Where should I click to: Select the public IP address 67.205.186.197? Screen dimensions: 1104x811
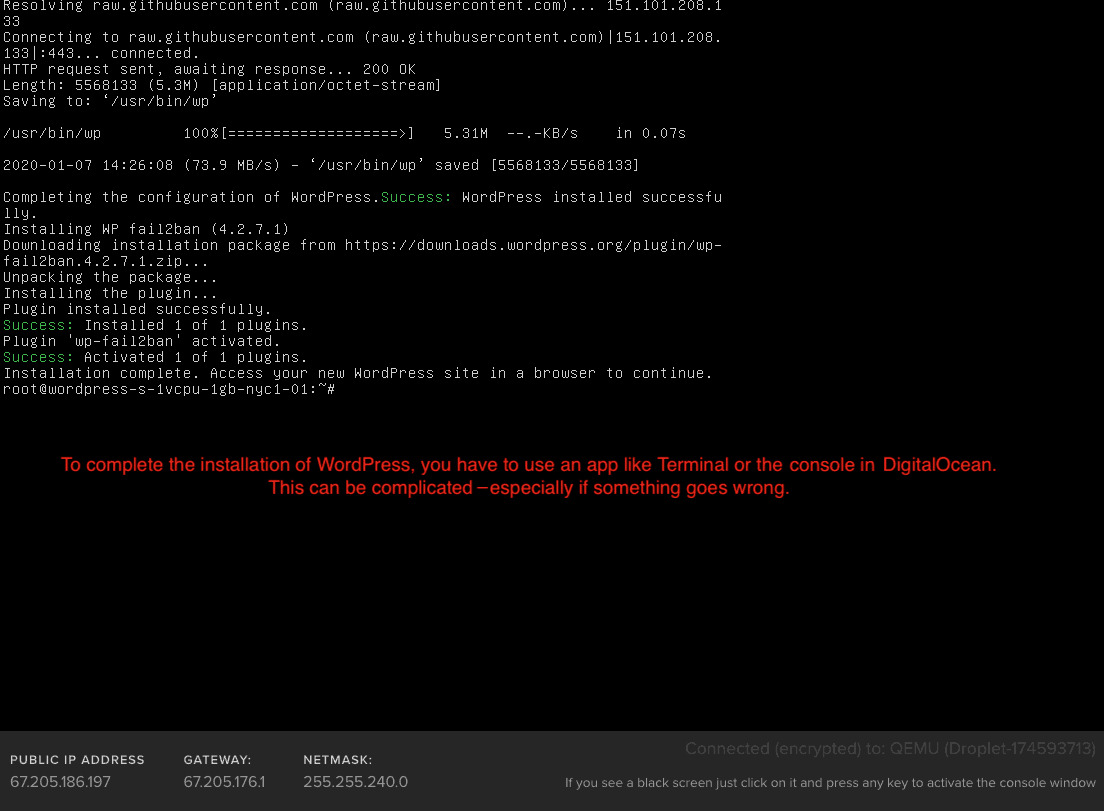(61, 781)
